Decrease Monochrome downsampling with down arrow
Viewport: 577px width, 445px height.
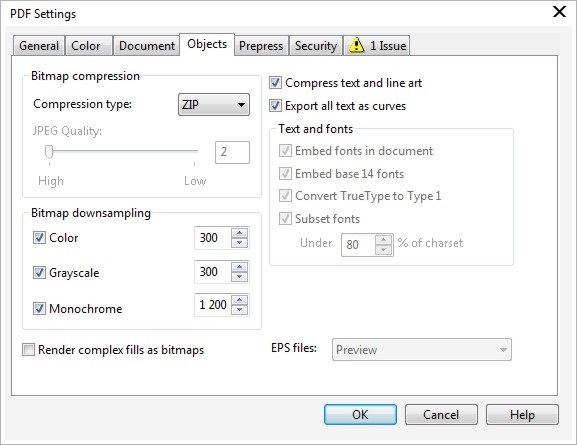(240, 310)
